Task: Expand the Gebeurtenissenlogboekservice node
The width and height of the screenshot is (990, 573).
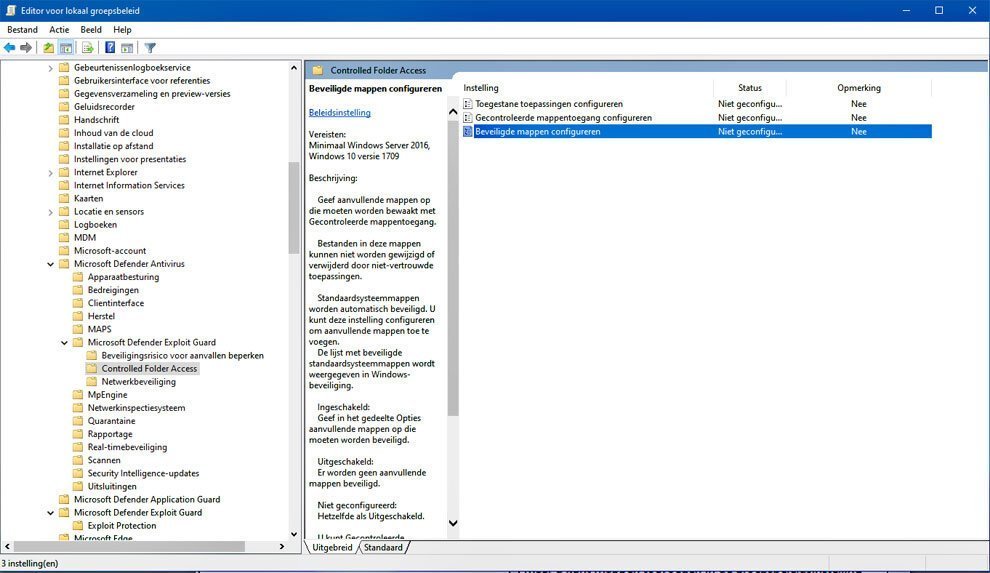Action: pos(51,68)
